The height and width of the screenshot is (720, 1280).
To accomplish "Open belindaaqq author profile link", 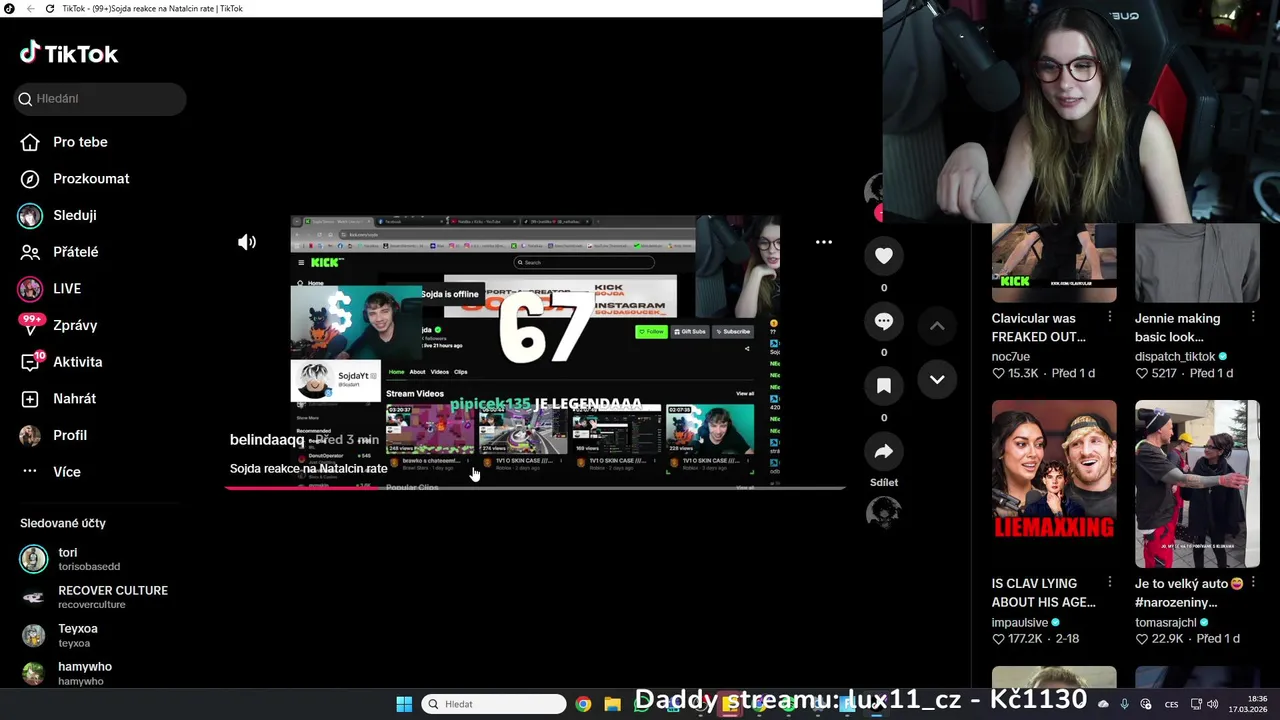I will click(x=267, y=440).
